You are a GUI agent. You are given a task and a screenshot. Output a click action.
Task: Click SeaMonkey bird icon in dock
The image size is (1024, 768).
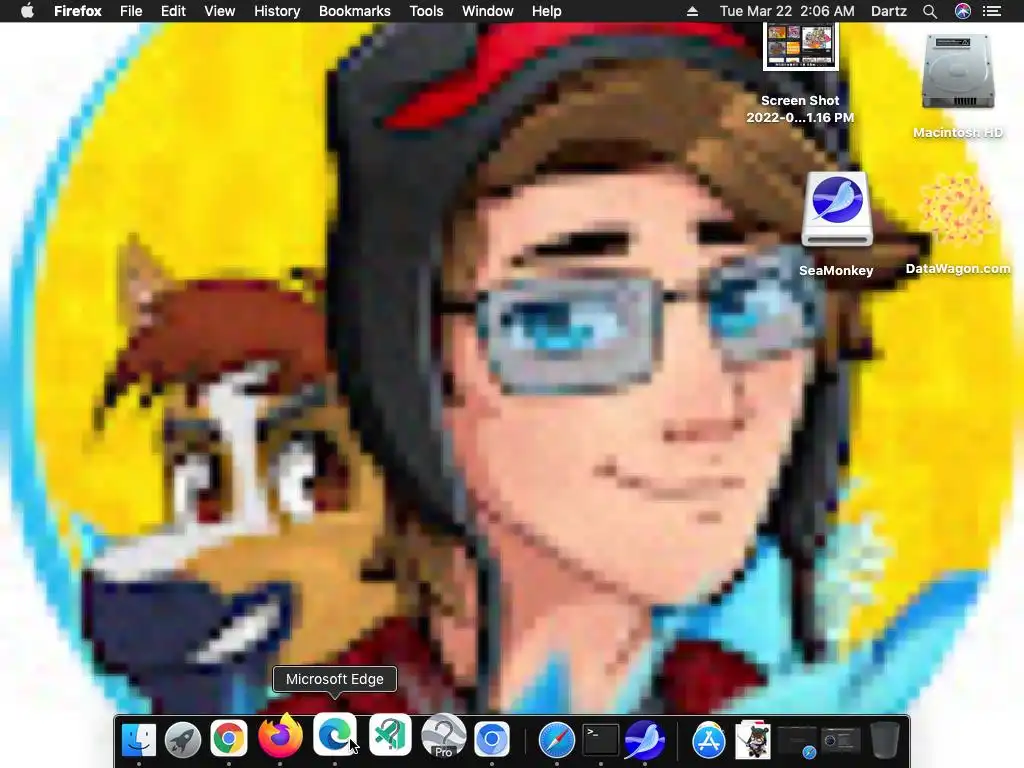click(x=645, y=740)
